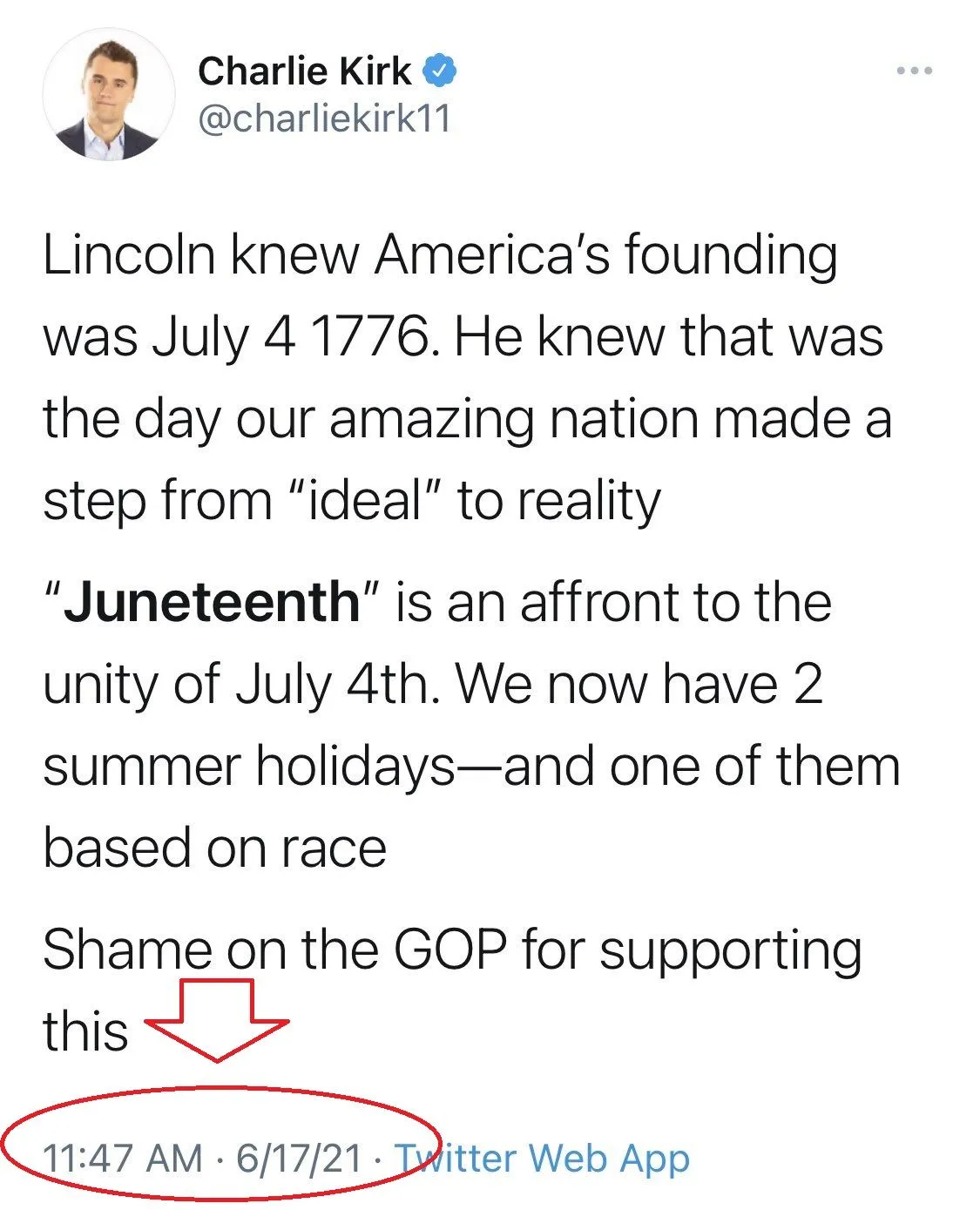Image resolution: width=980 pixels, height=1210 pixels.
Task: Click 'Shame' at the last paragraph's start
Action: pyautogui.click(x=127, y=949)
